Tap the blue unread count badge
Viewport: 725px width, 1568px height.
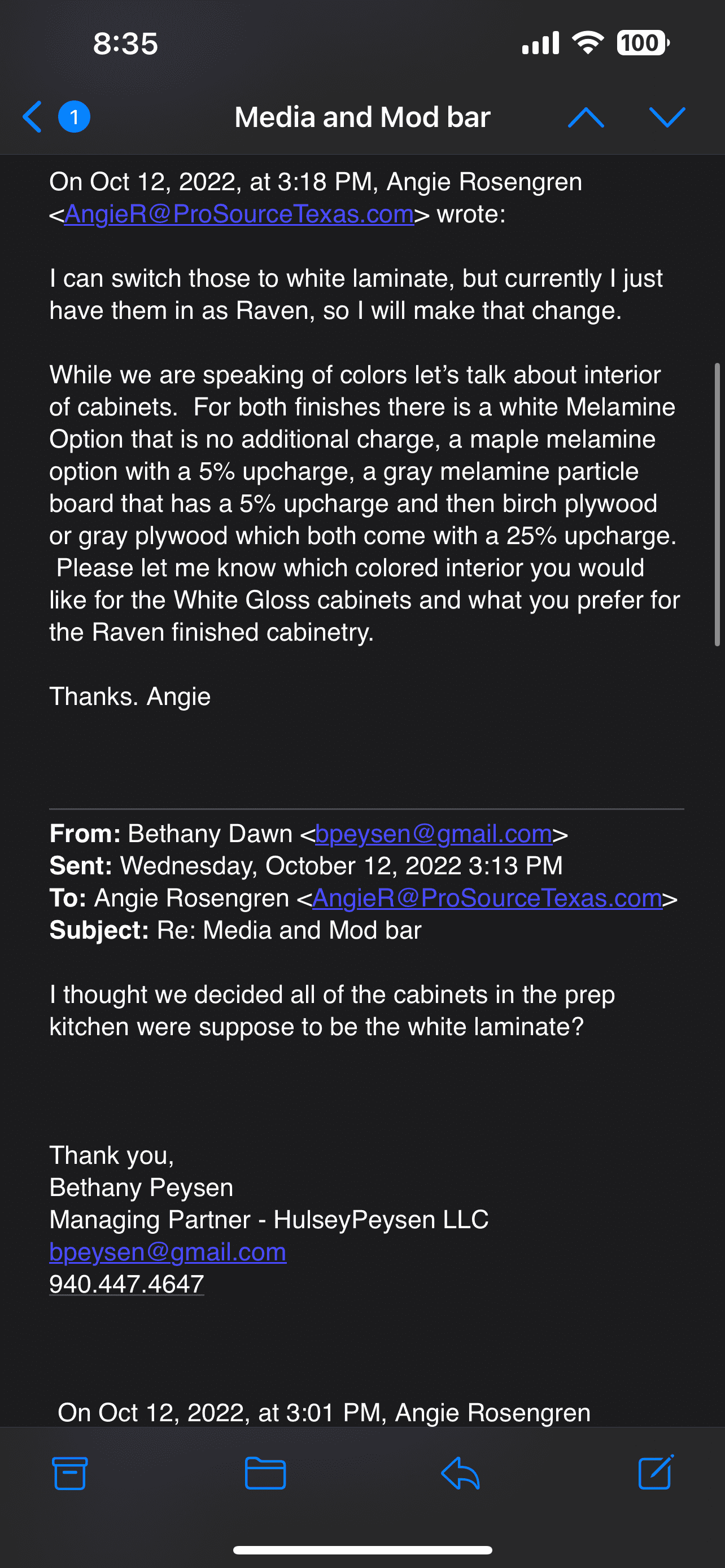tap(75, 117)
